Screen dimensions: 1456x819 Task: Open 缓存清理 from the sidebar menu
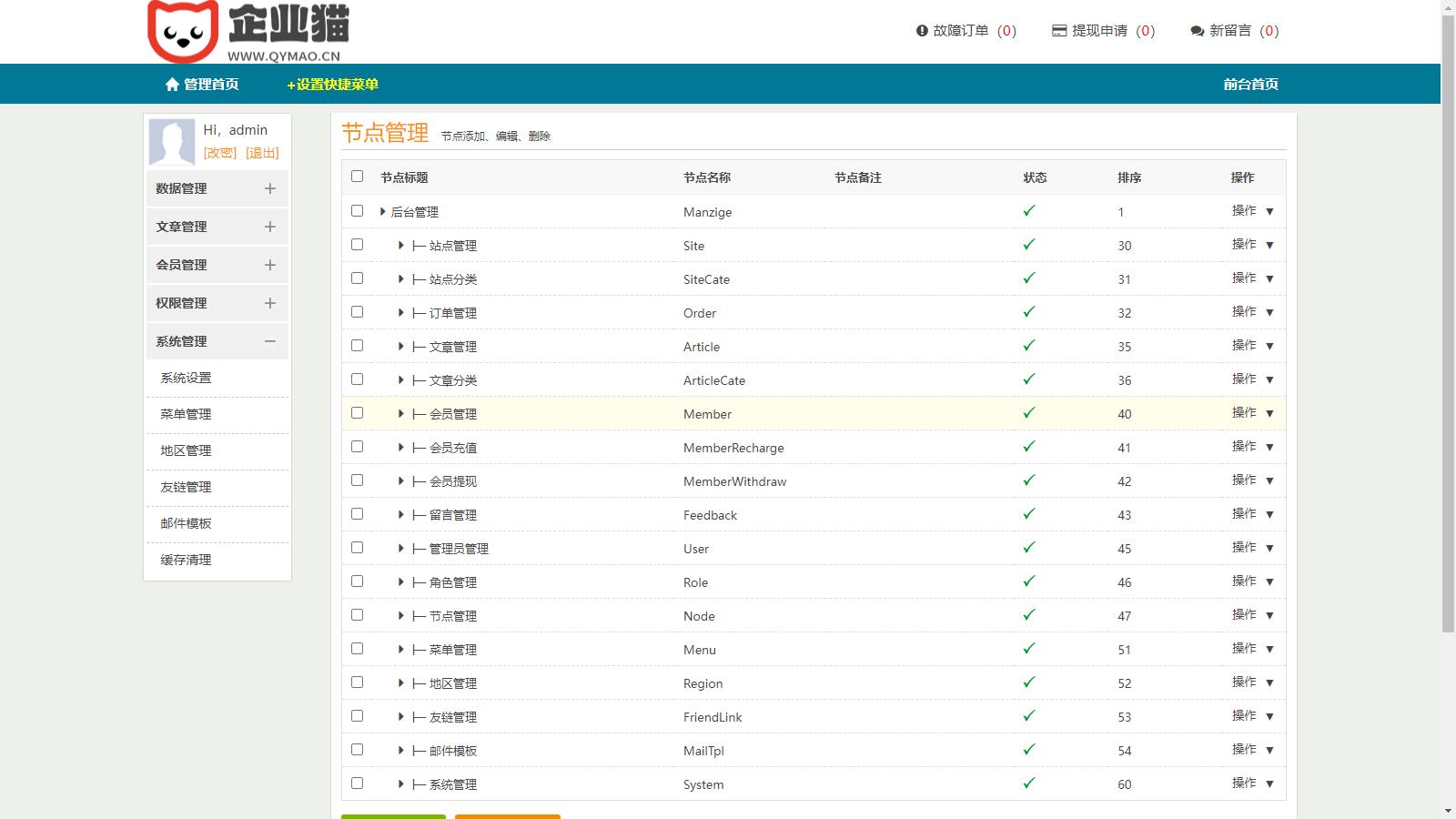[186, 560]
